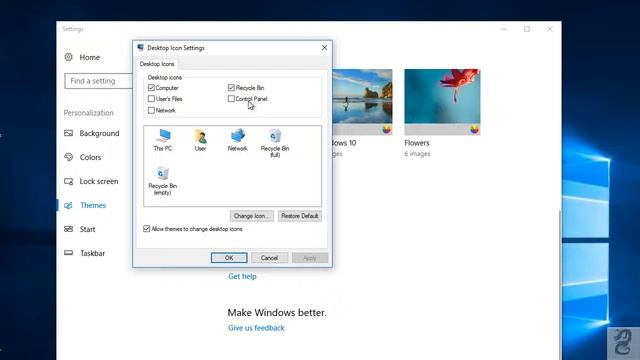Image resolution: width=640 pixels, height=360 pixels.
Task: Uncheck the Computer checkbox
Action: coord(151,88)
